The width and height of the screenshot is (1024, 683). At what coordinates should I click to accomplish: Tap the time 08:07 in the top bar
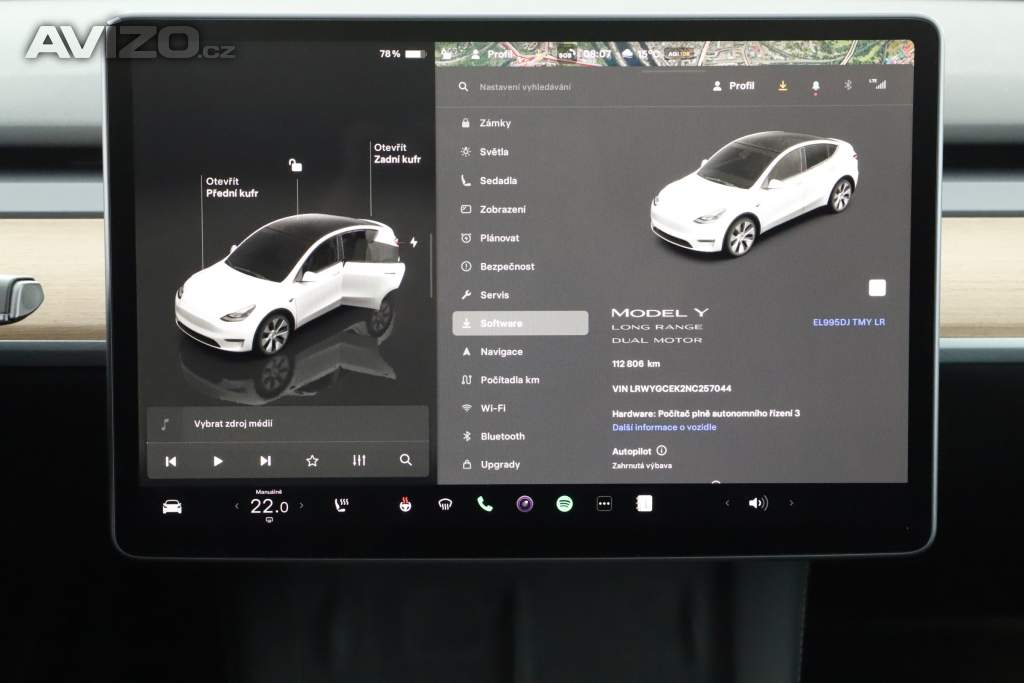pyautogui.click(x=597, y=54)
